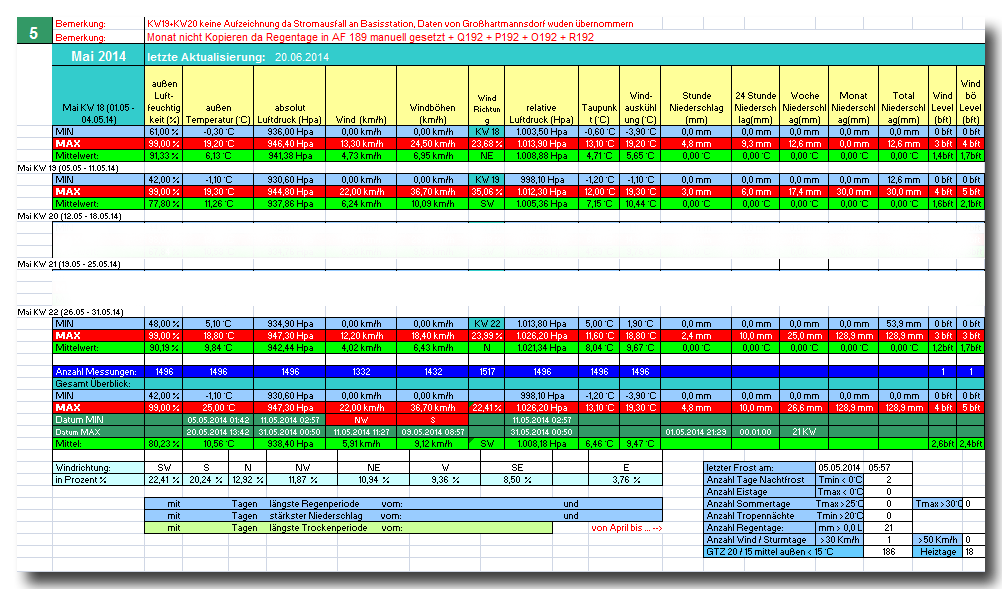Click the value 53,9 mm
The height and width of the screenshot is (589, 1002).
(903, 324)
